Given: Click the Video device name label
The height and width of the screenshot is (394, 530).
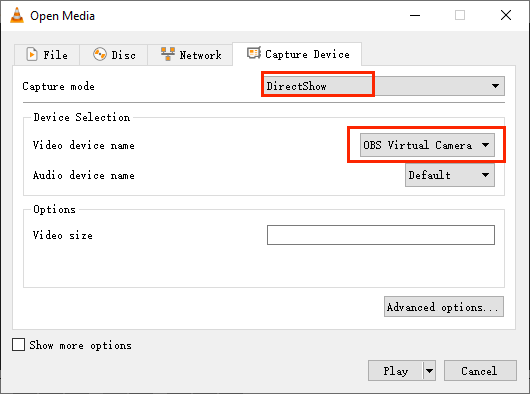Looking at the screenshot, I should [x=83, y=145].
